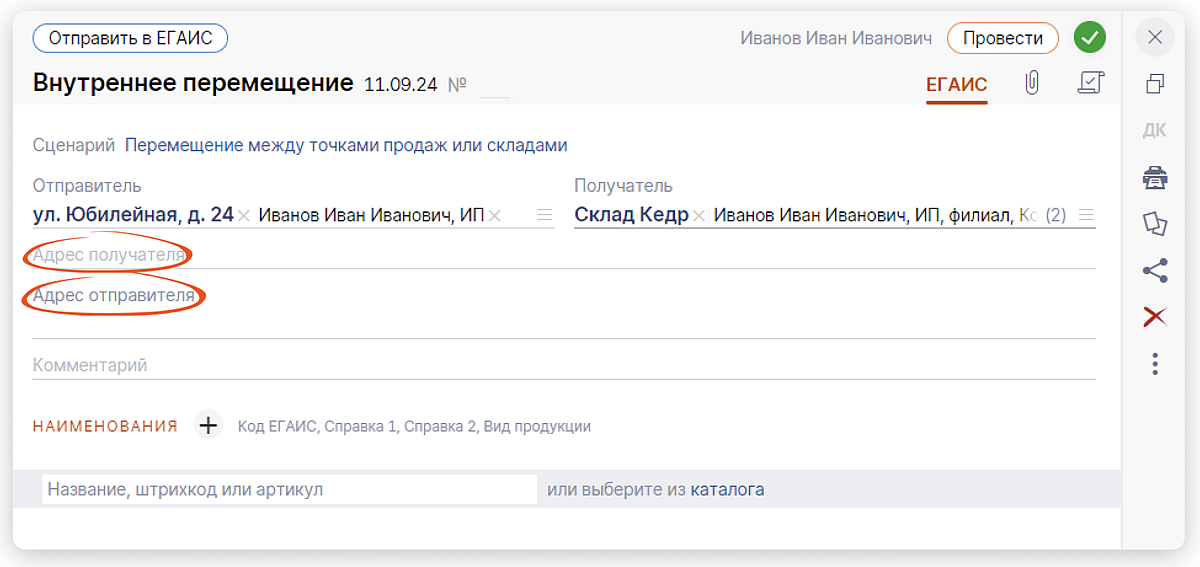The width and height of the screenshot is (1200, 567).
Task: Clear sender organization Иванов Иван Иванович, ИП
Action: pyautogui.click(x=494, y=215)
